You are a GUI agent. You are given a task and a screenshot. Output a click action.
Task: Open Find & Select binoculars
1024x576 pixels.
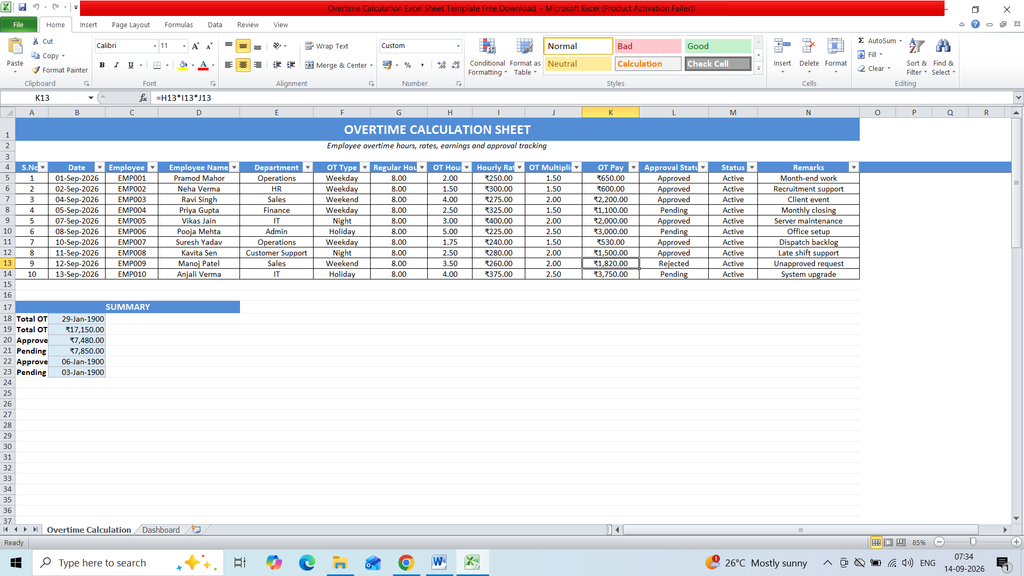(x=943, y=57)
